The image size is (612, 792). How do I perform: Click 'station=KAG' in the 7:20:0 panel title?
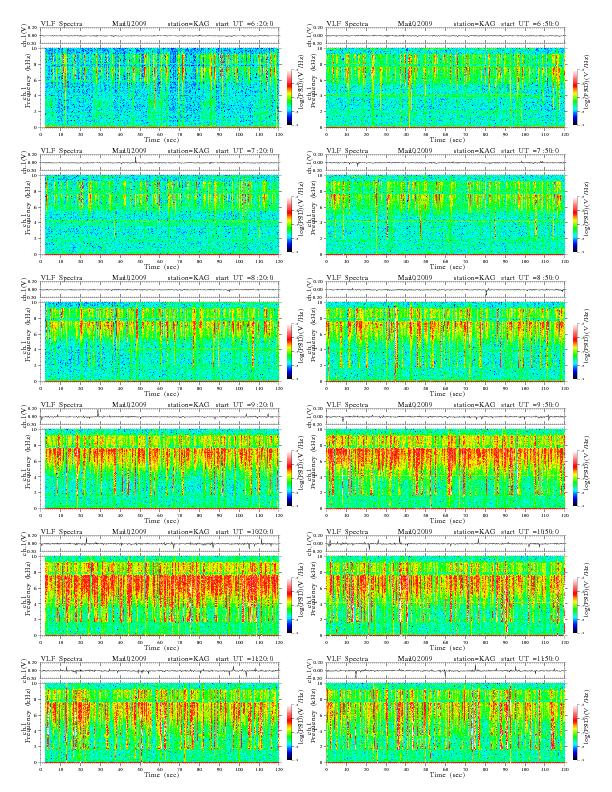click(188, 151)
